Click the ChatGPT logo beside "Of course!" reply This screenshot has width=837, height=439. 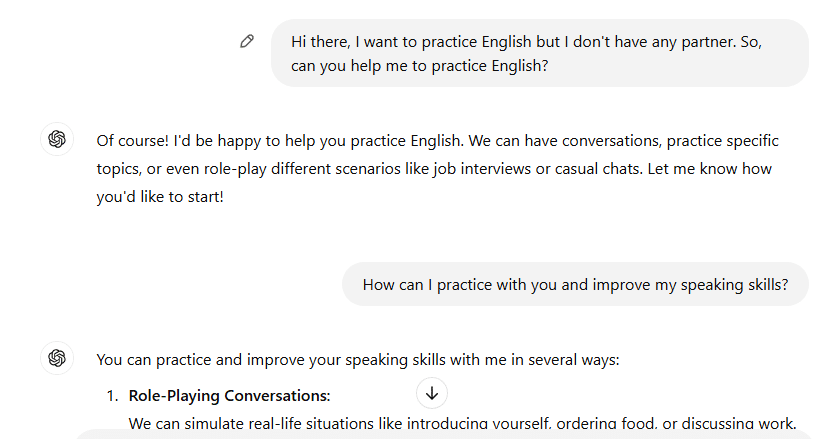pos(57,140)
